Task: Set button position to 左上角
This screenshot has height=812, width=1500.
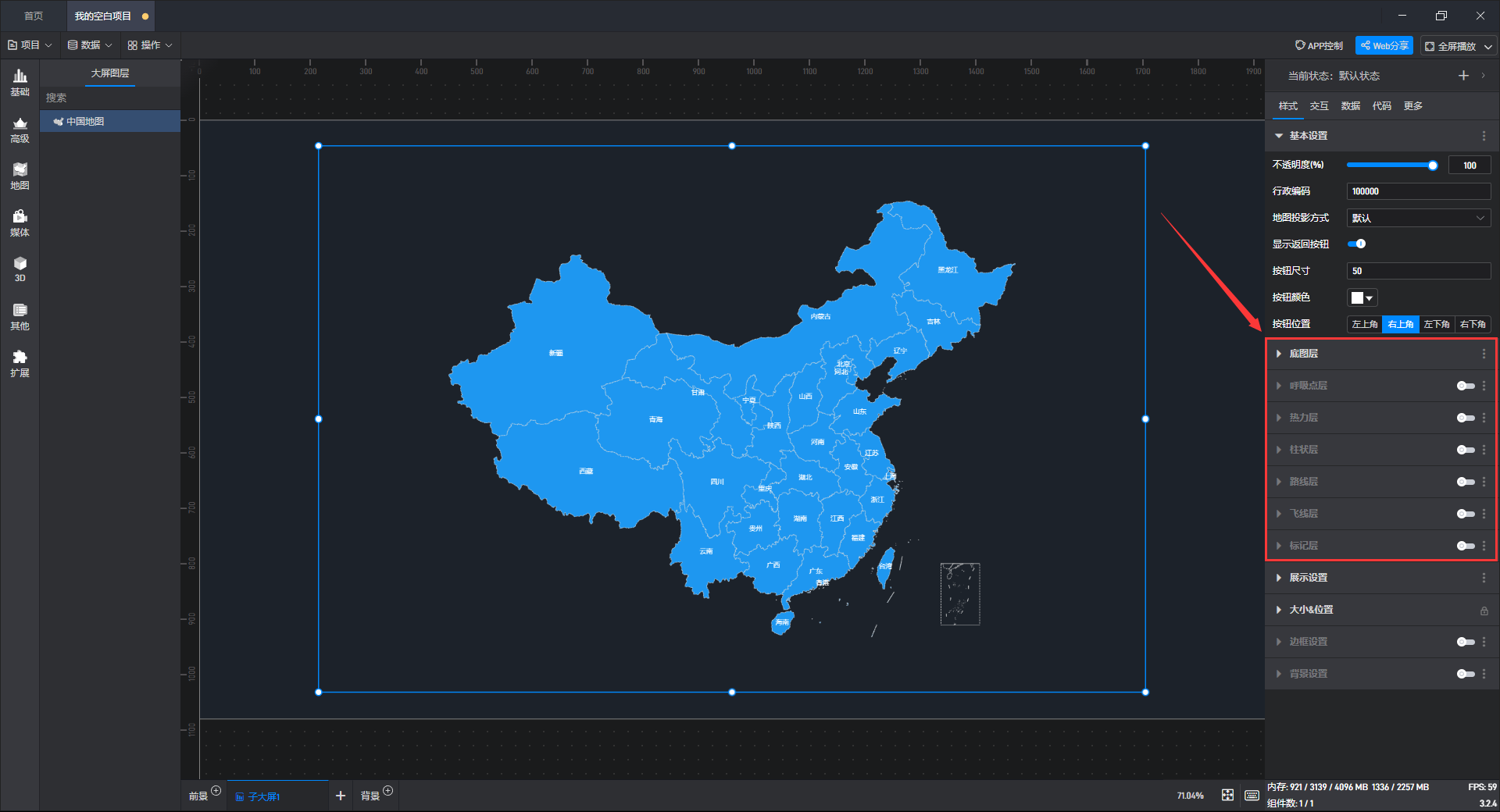Action: (x=1364, y=324)
